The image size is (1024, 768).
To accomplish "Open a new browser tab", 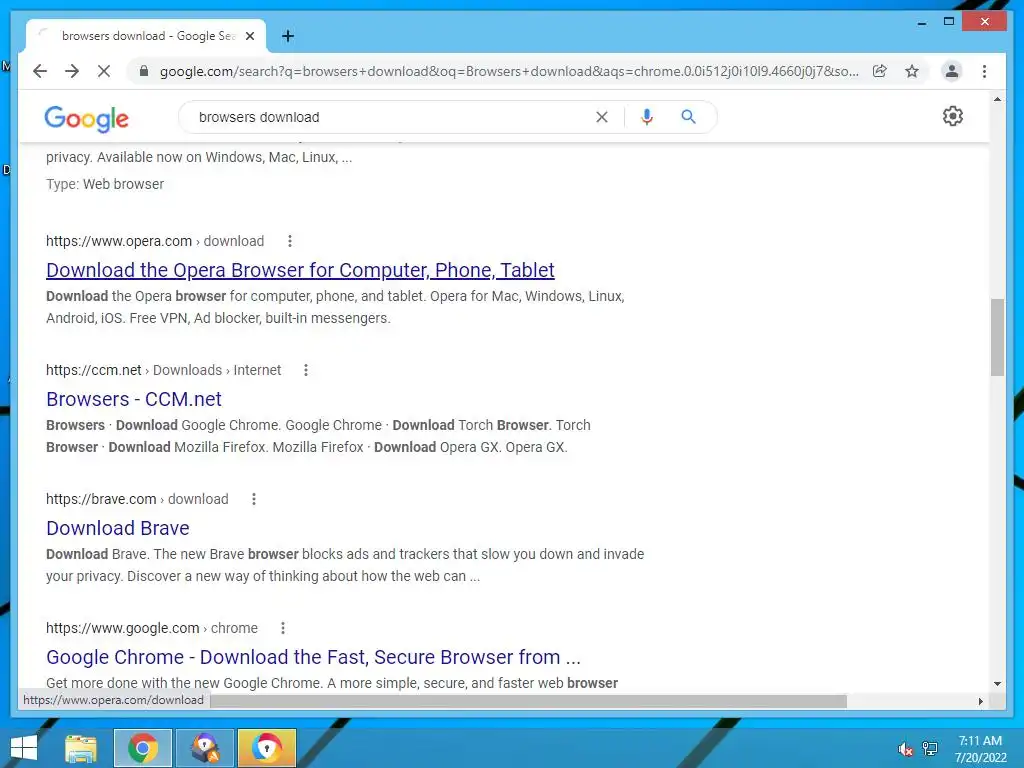I will pyautogui.click(x=288, y=36).
